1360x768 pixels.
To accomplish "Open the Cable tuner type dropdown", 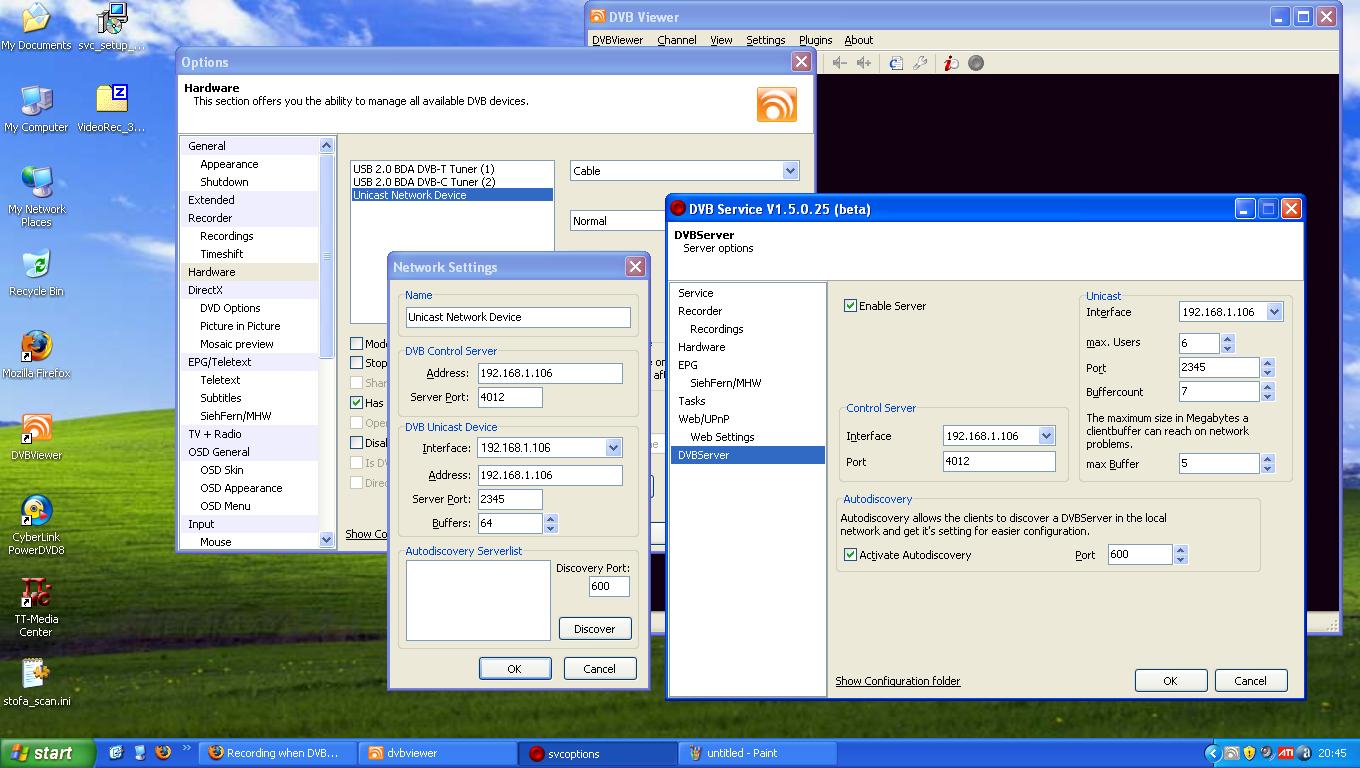I will click(789, 171).
